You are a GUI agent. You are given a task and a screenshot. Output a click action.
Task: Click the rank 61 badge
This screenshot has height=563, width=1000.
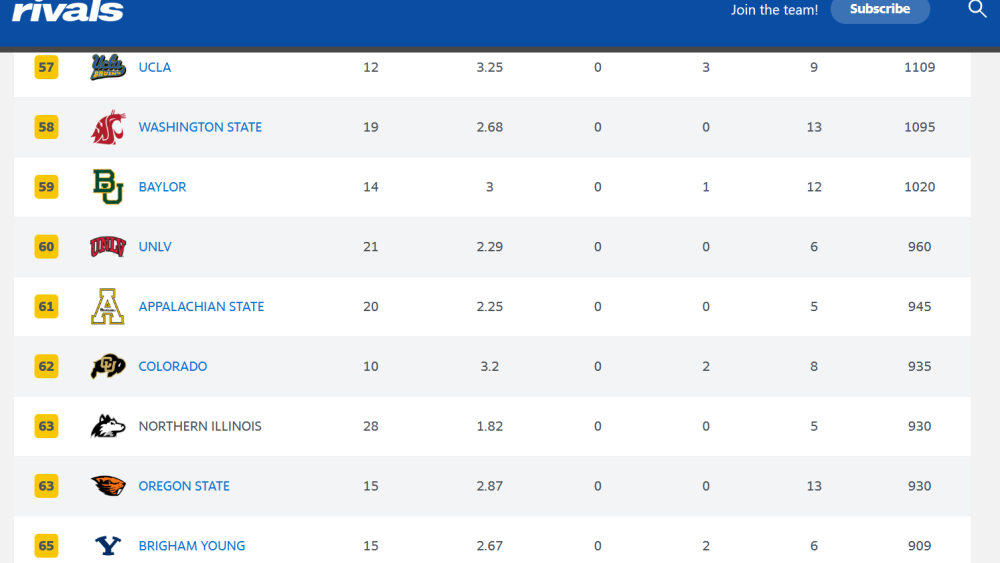click(x=47, y=307)
